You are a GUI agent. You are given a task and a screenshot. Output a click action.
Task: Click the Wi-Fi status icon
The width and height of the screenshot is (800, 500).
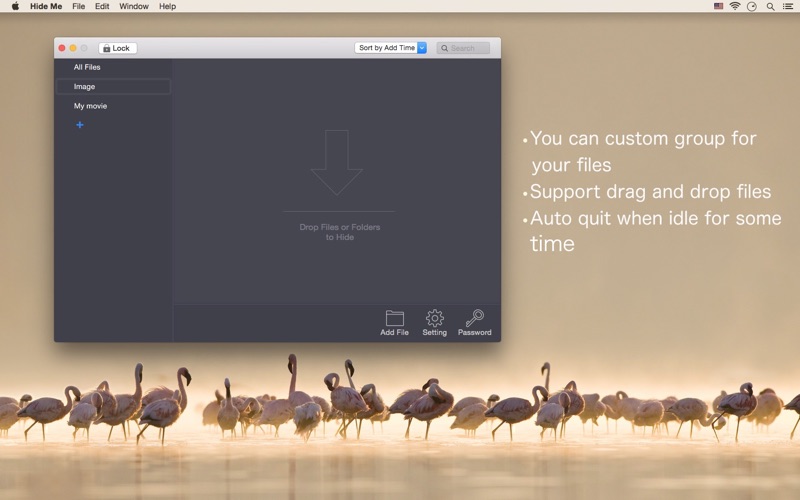coord(735,6)
